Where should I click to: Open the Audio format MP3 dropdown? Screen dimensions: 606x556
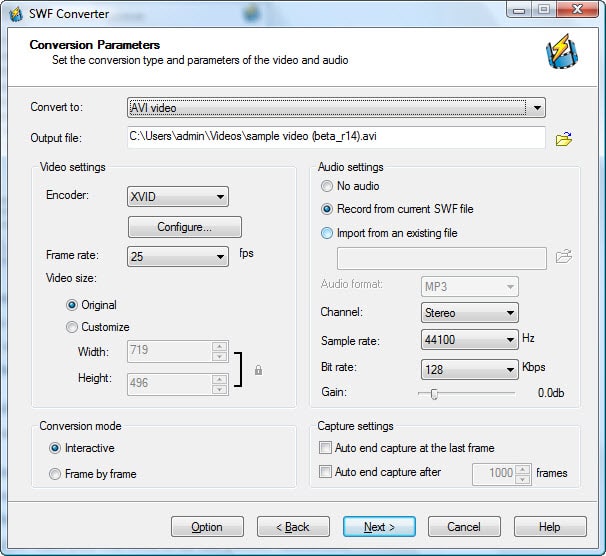tap(470, 287)
